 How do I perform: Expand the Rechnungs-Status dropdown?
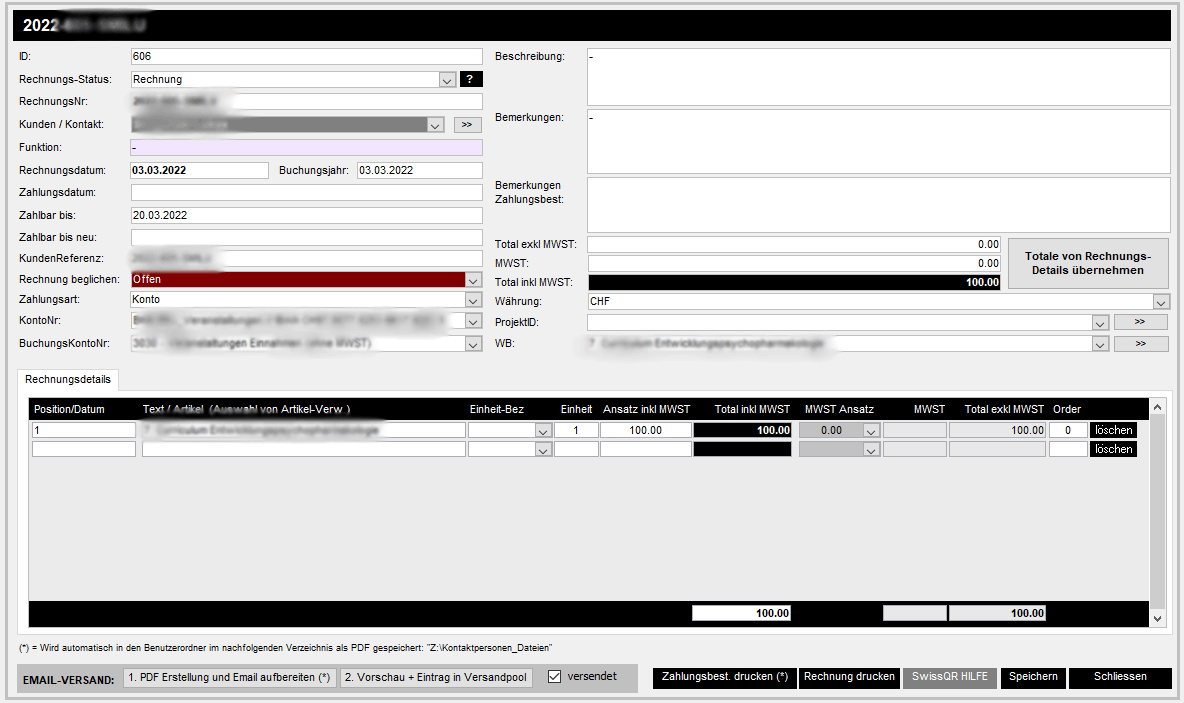point(447,80)
